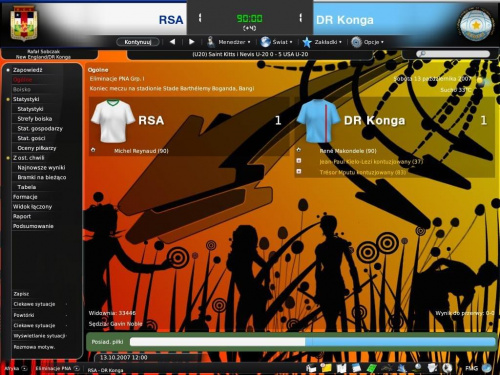Click the RSA team crest logo
This screenshot has width=500, height=375.
tap(24, 23)
